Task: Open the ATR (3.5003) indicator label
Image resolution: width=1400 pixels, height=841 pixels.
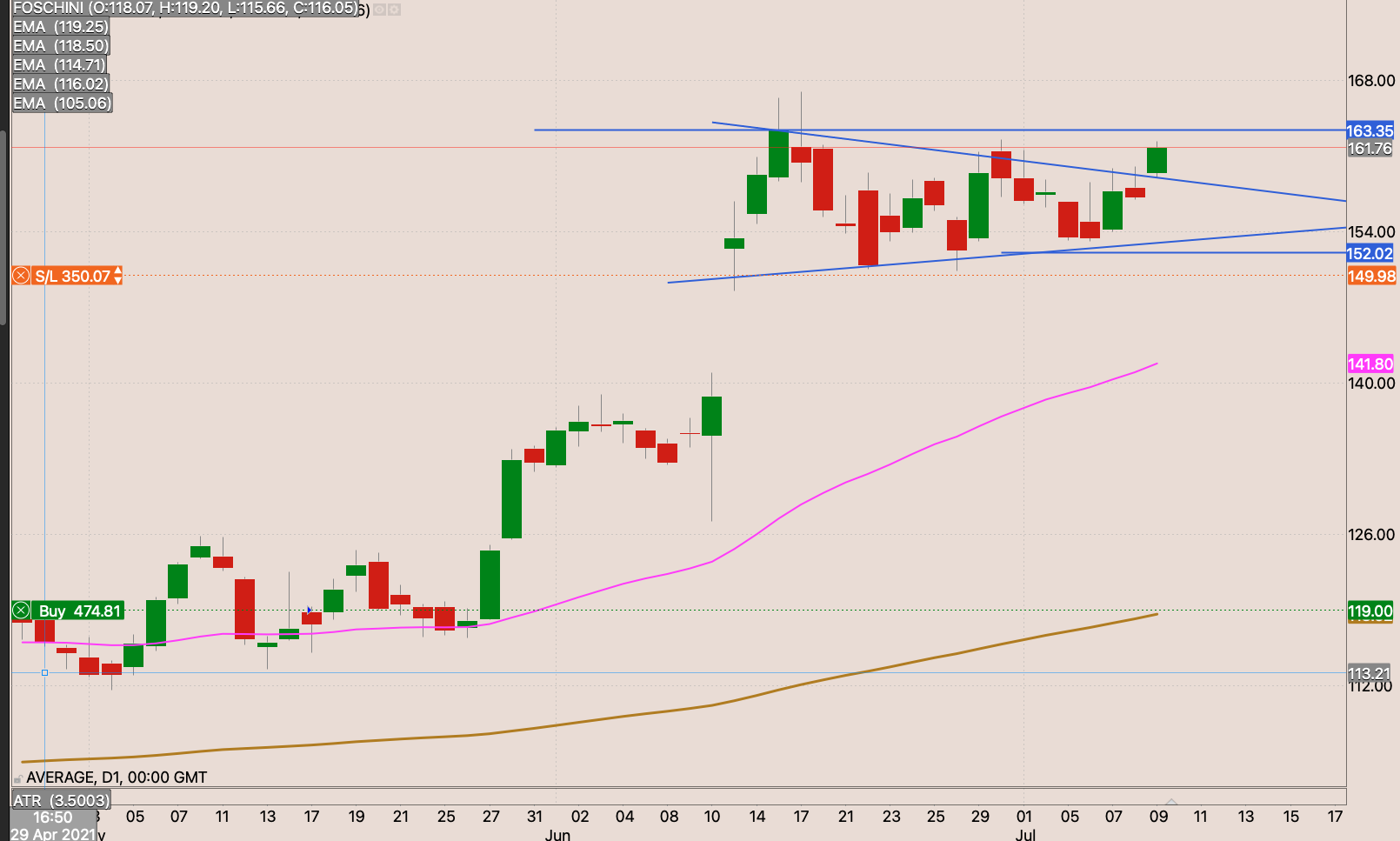Action: click(x=61, y=800)
